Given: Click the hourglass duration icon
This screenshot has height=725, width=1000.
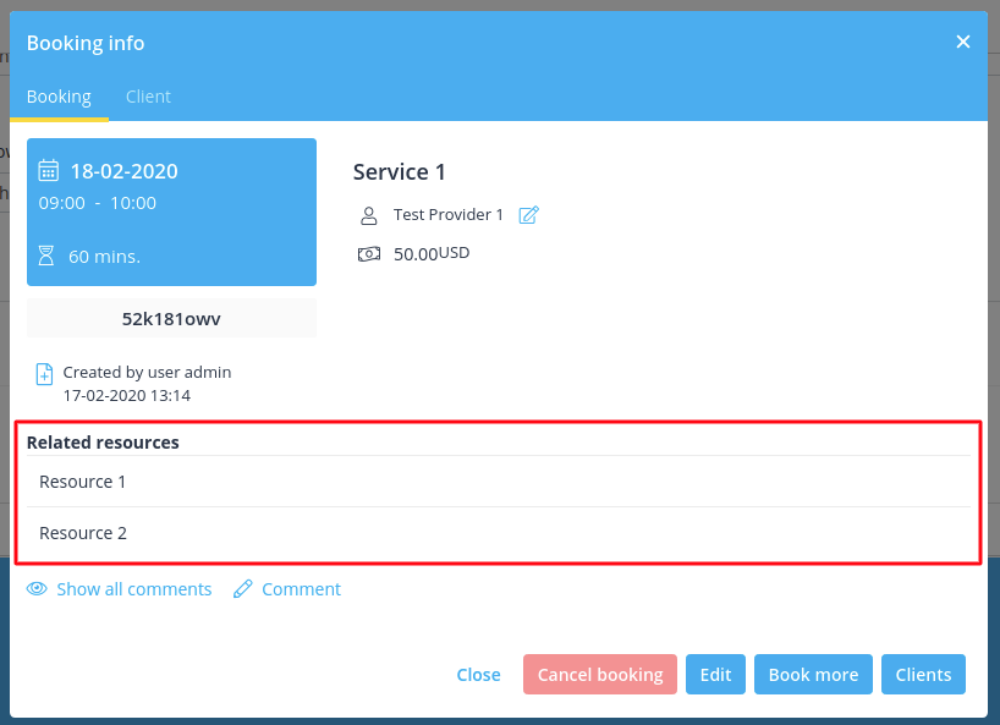Looking at the screenshot, I should (x=46, y=256).
